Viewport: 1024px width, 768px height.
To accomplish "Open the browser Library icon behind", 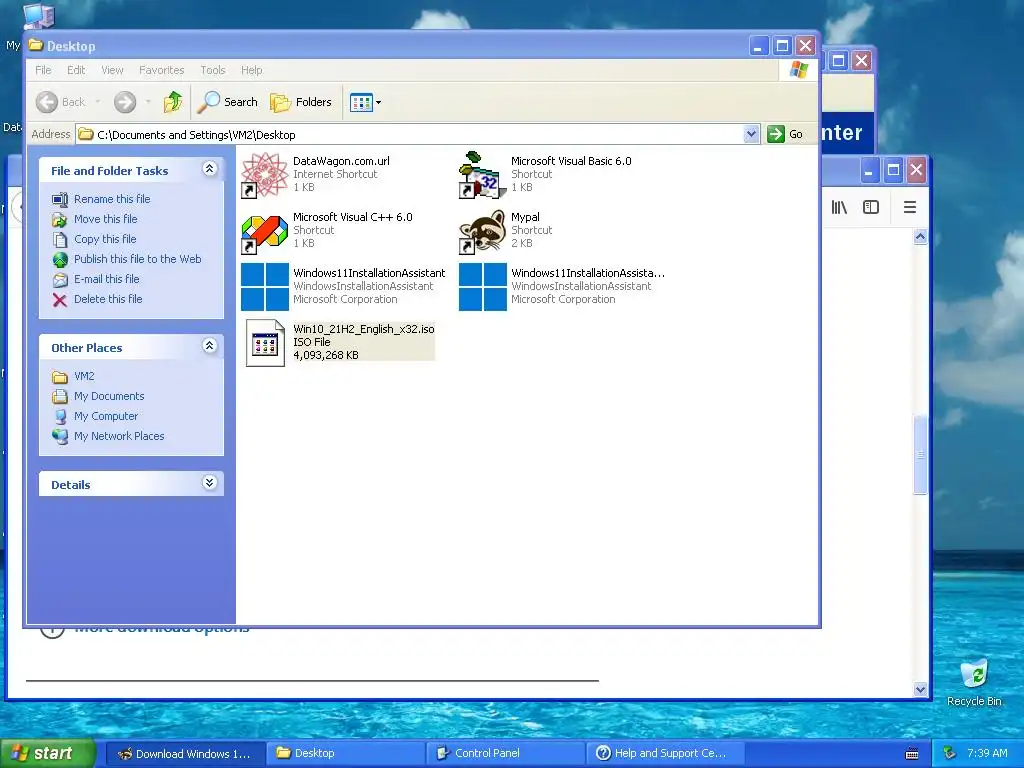I will (x=839, y=208).
